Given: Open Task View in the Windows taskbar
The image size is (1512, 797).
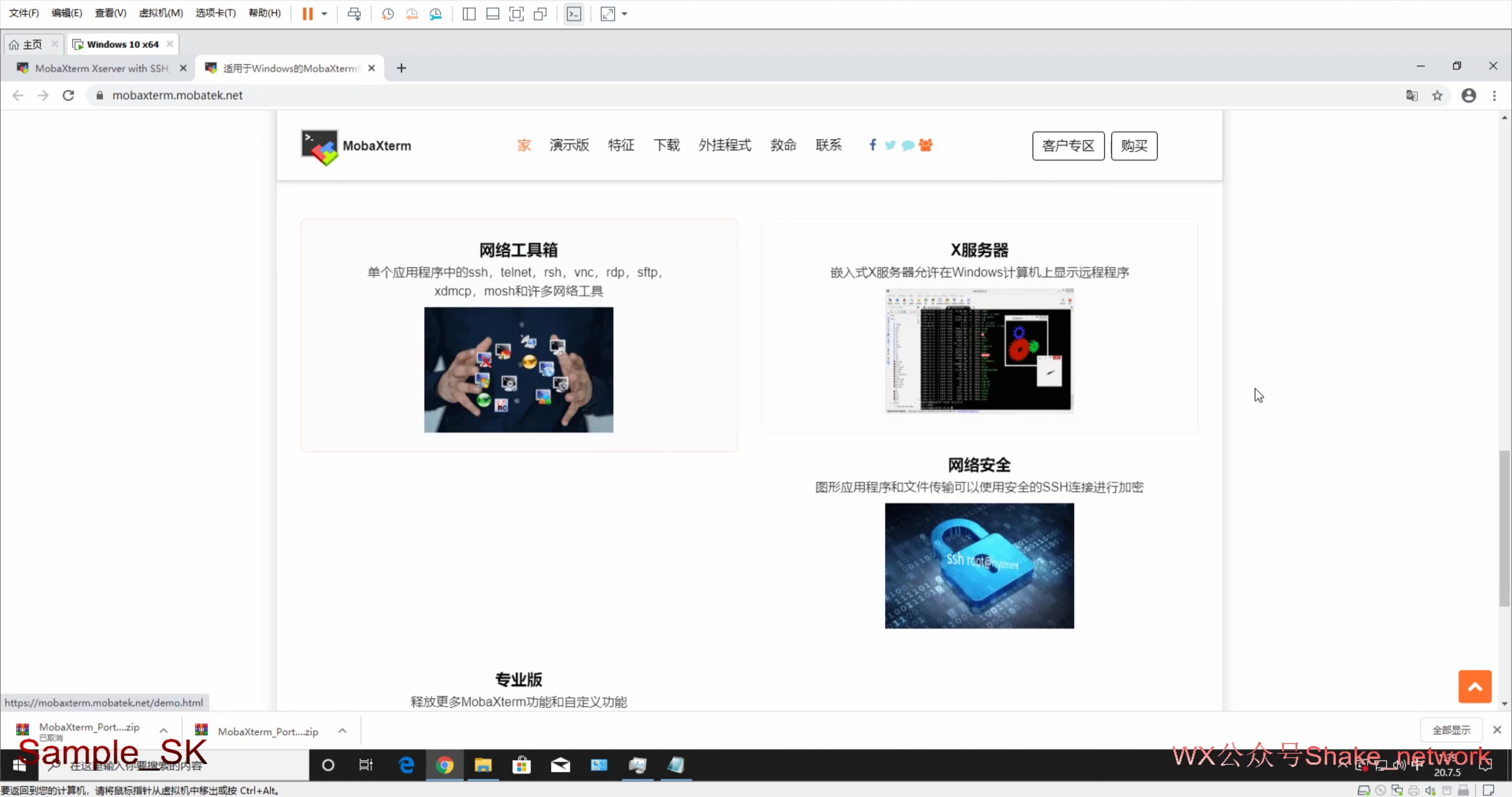Looking at the screenshot, I should (x=366, y=765).
